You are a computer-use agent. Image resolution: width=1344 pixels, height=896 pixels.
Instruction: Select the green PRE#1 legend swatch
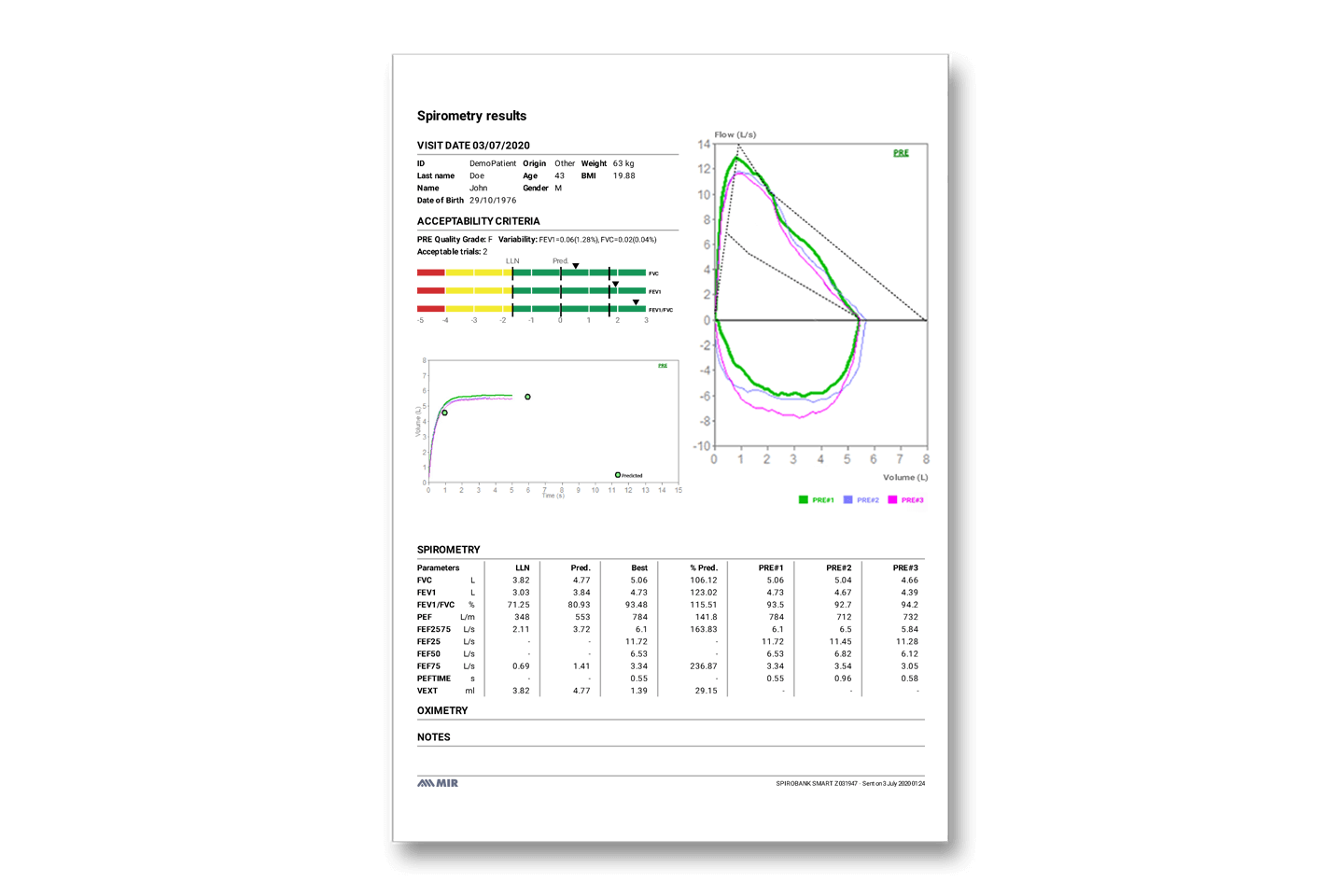803,500
